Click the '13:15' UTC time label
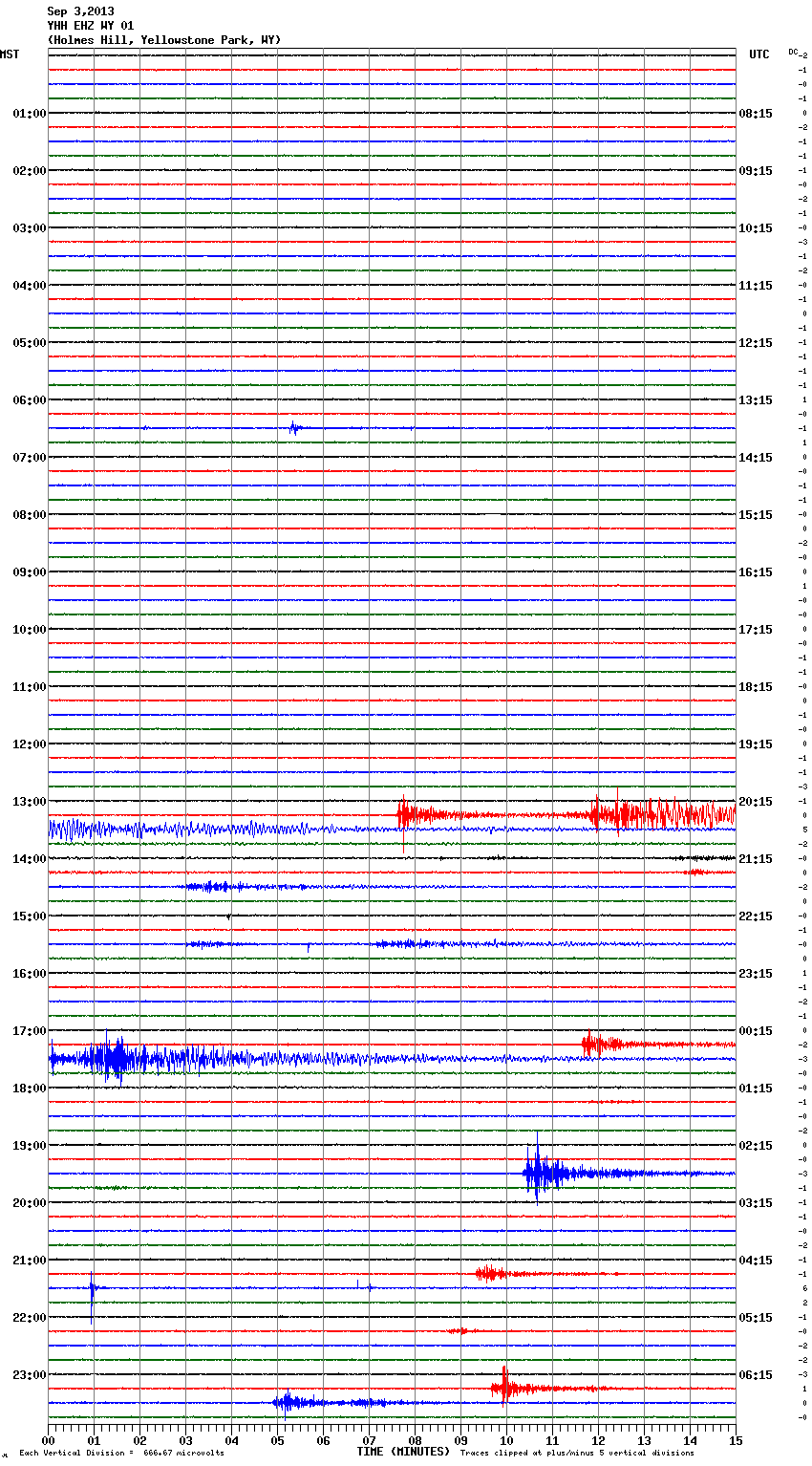 click(756, 400)
